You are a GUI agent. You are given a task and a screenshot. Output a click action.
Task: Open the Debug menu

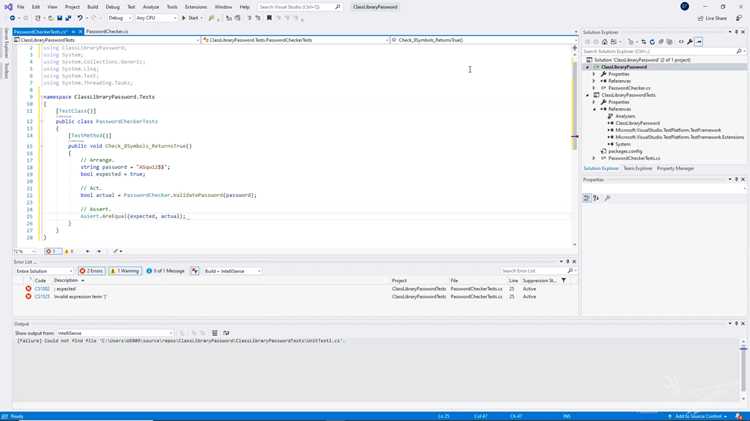112,7
